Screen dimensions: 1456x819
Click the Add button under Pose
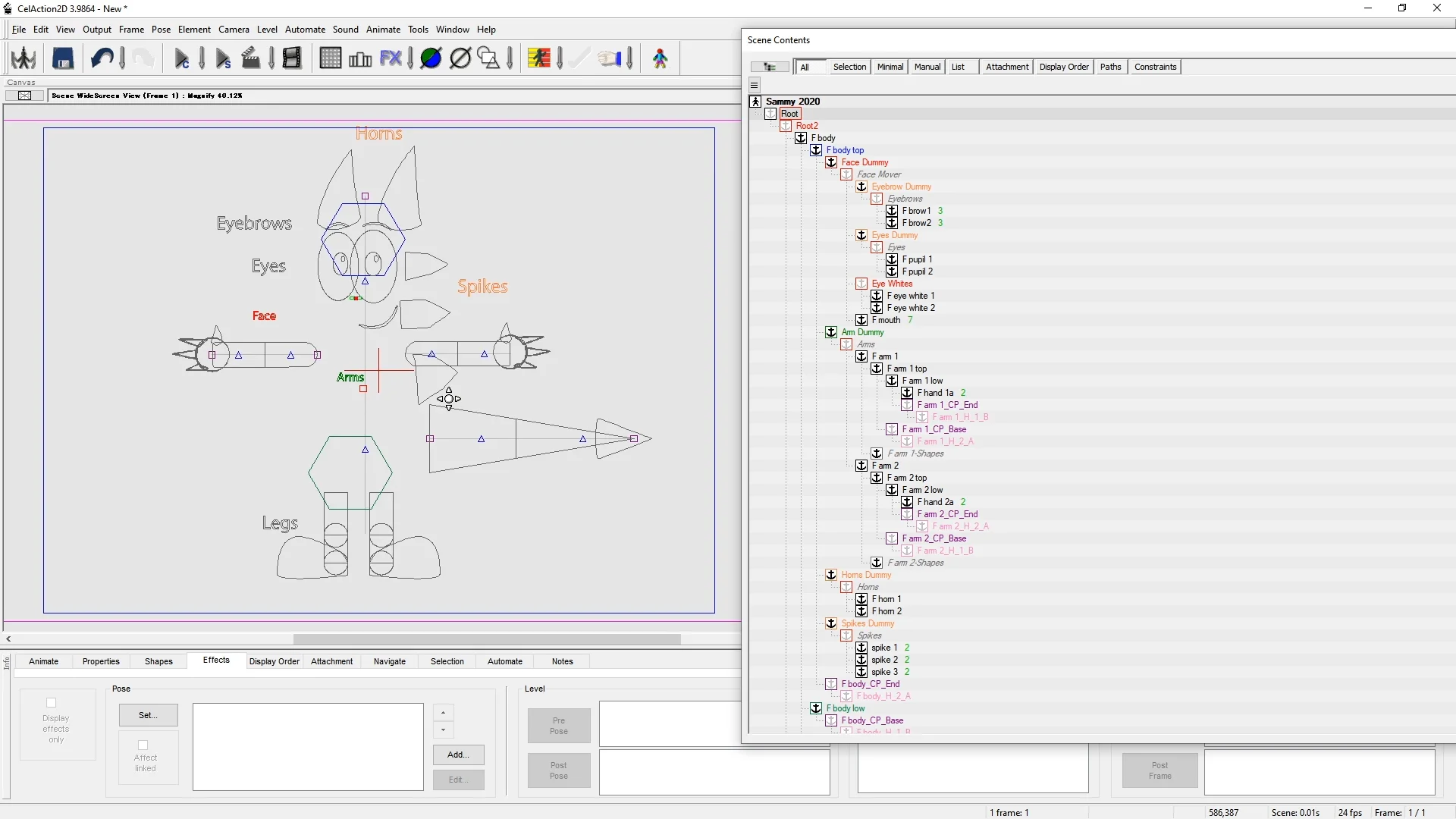457,755
